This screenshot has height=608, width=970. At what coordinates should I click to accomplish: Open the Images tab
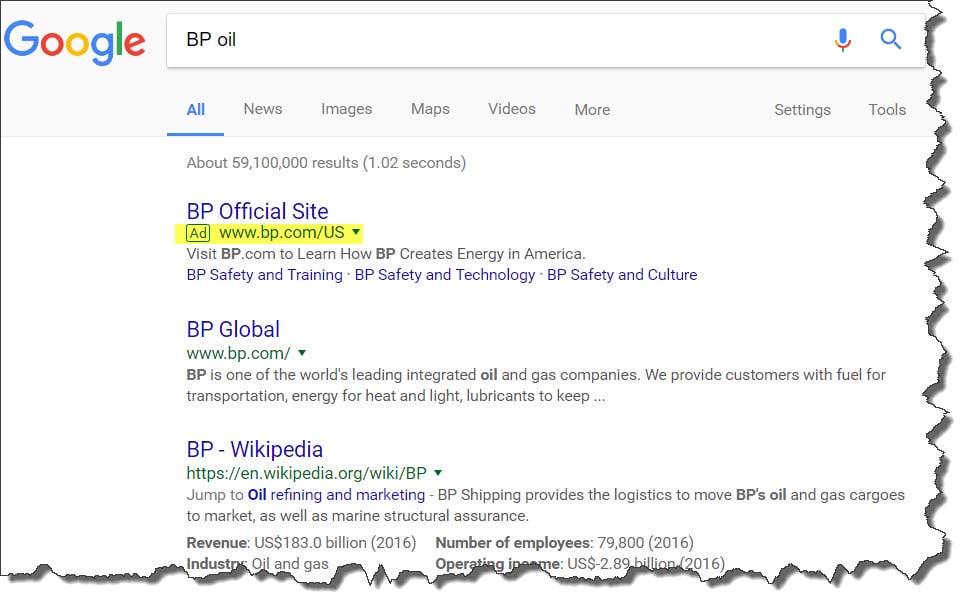coord(346,109)
